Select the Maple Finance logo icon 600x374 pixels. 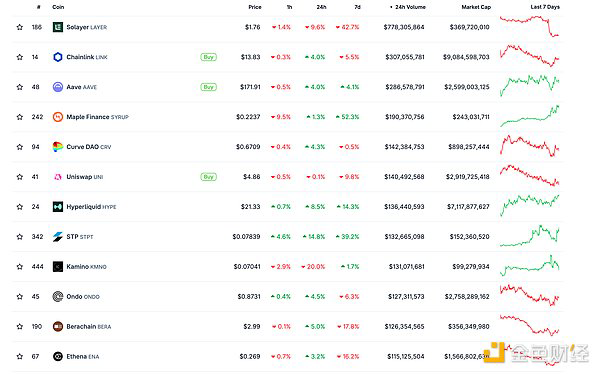[x=58, y=117]
